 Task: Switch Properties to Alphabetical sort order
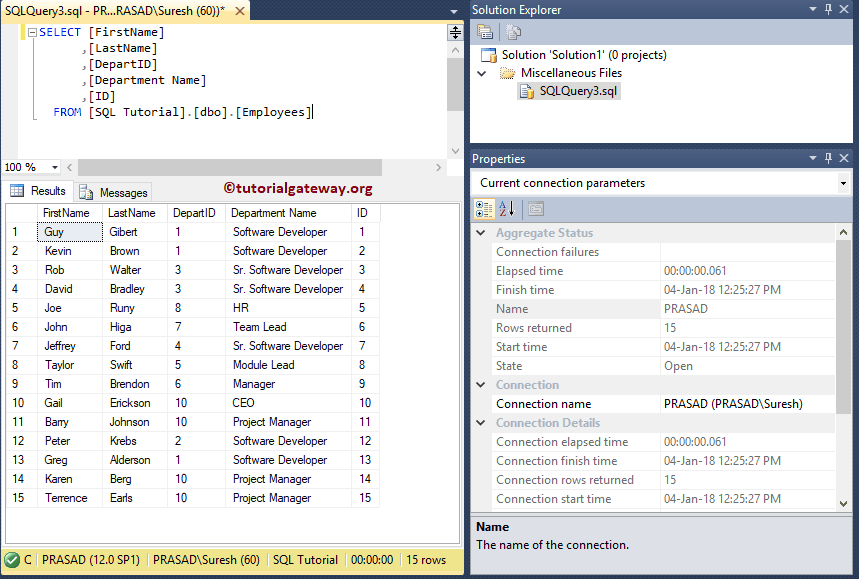506,208
